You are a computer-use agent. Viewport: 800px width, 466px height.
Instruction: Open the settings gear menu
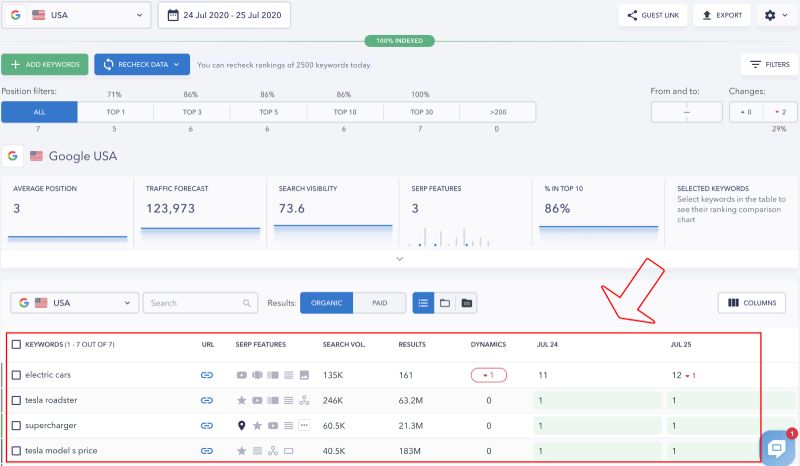[776, 15]
